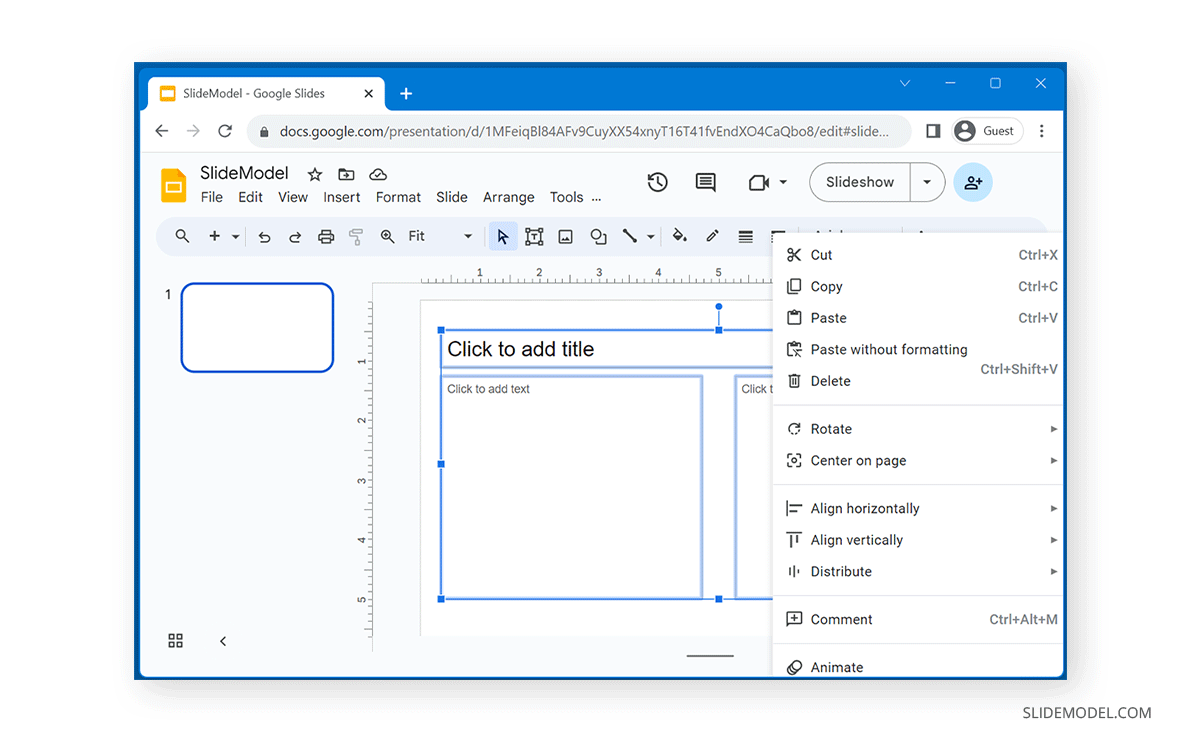
Task: Click the share icon near Slideshow
Action: [x=972, y=182]
